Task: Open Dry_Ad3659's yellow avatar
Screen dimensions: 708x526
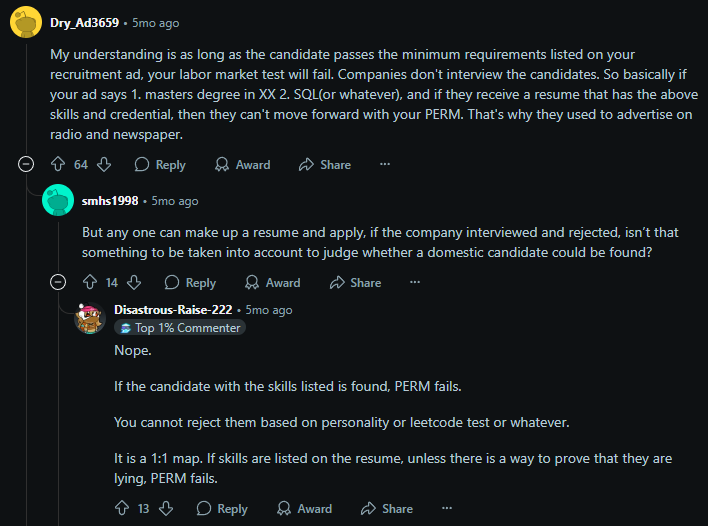Action: 25,22
